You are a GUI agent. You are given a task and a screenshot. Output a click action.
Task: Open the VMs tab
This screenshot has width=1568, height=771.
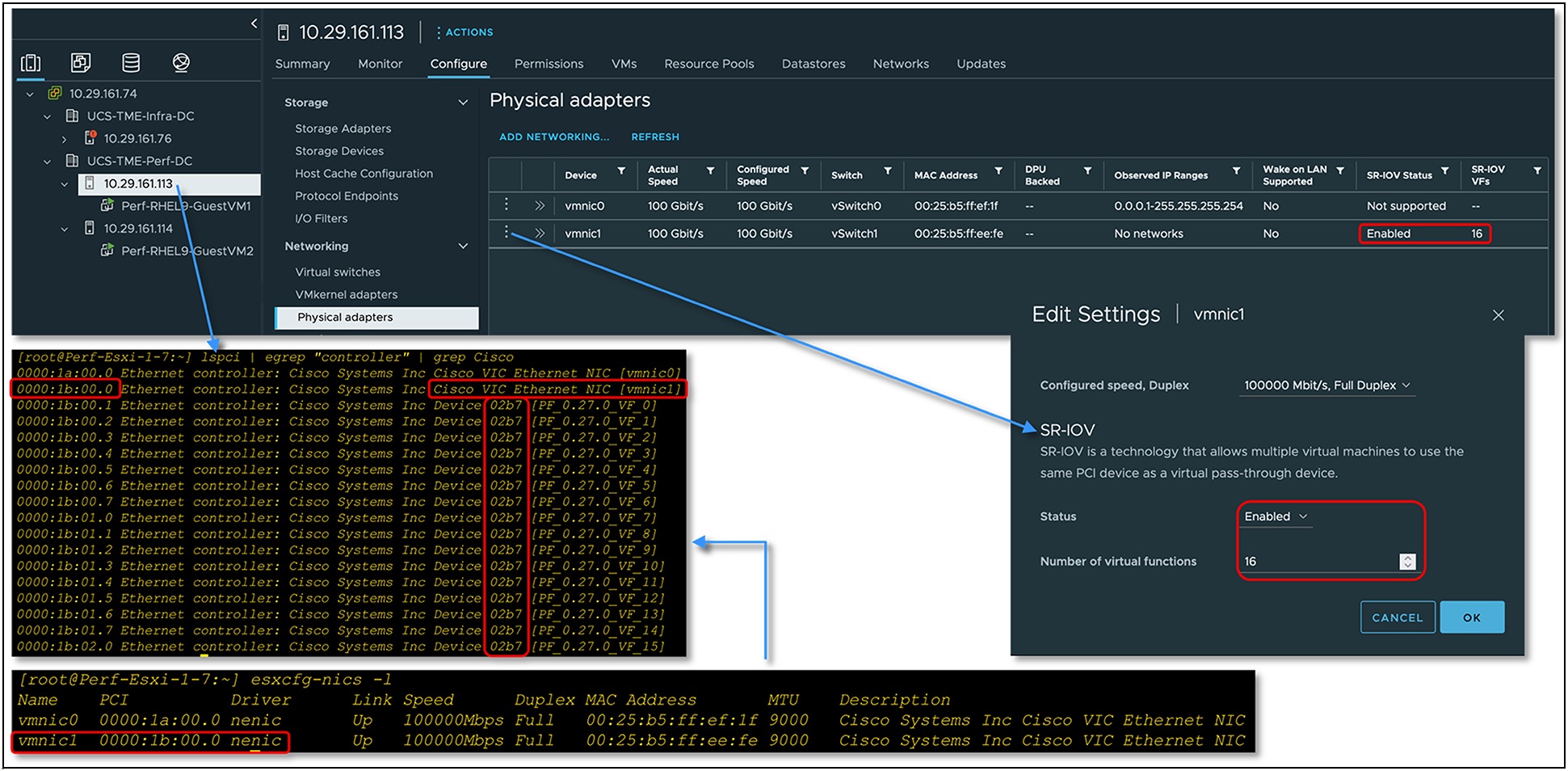pyautogui.click(x=624, y=64)
